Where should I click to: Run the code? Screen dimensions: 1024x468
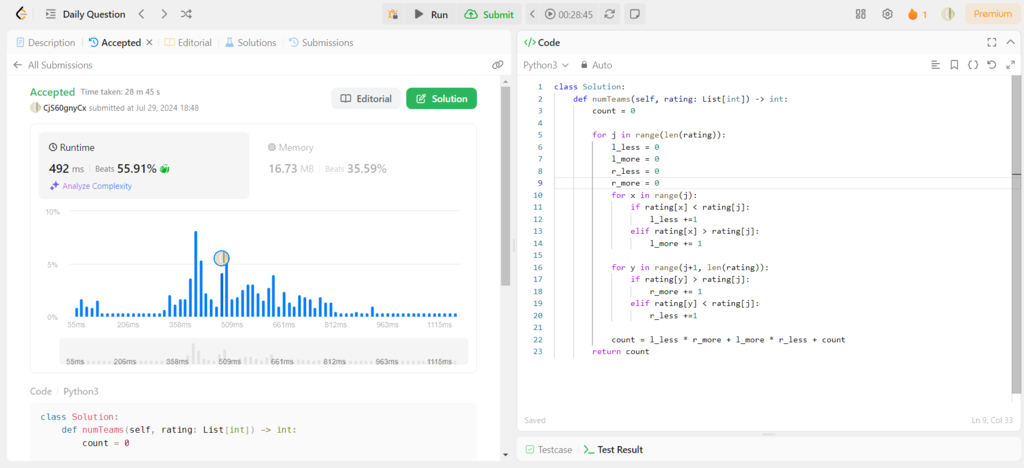(x=430, y=14)
